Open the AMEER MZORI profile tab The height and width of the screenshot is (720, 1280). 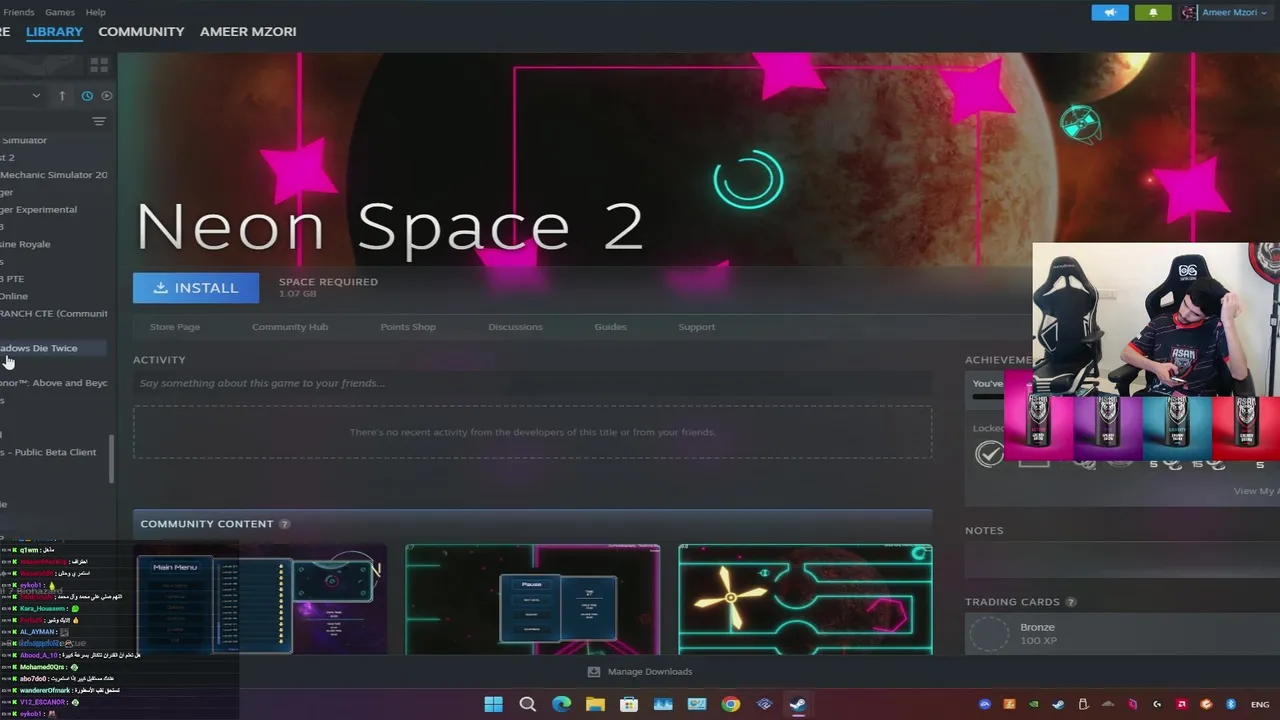(248, 32)
